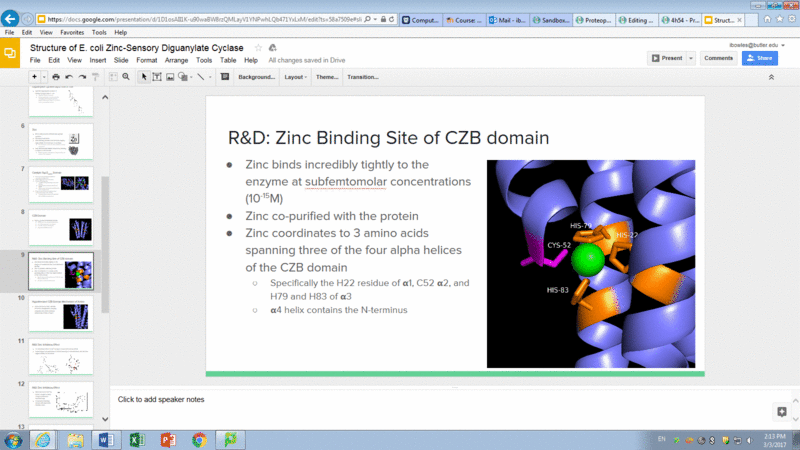
Task: Select the line tool in the toolbar
Action: pos(200,77)
